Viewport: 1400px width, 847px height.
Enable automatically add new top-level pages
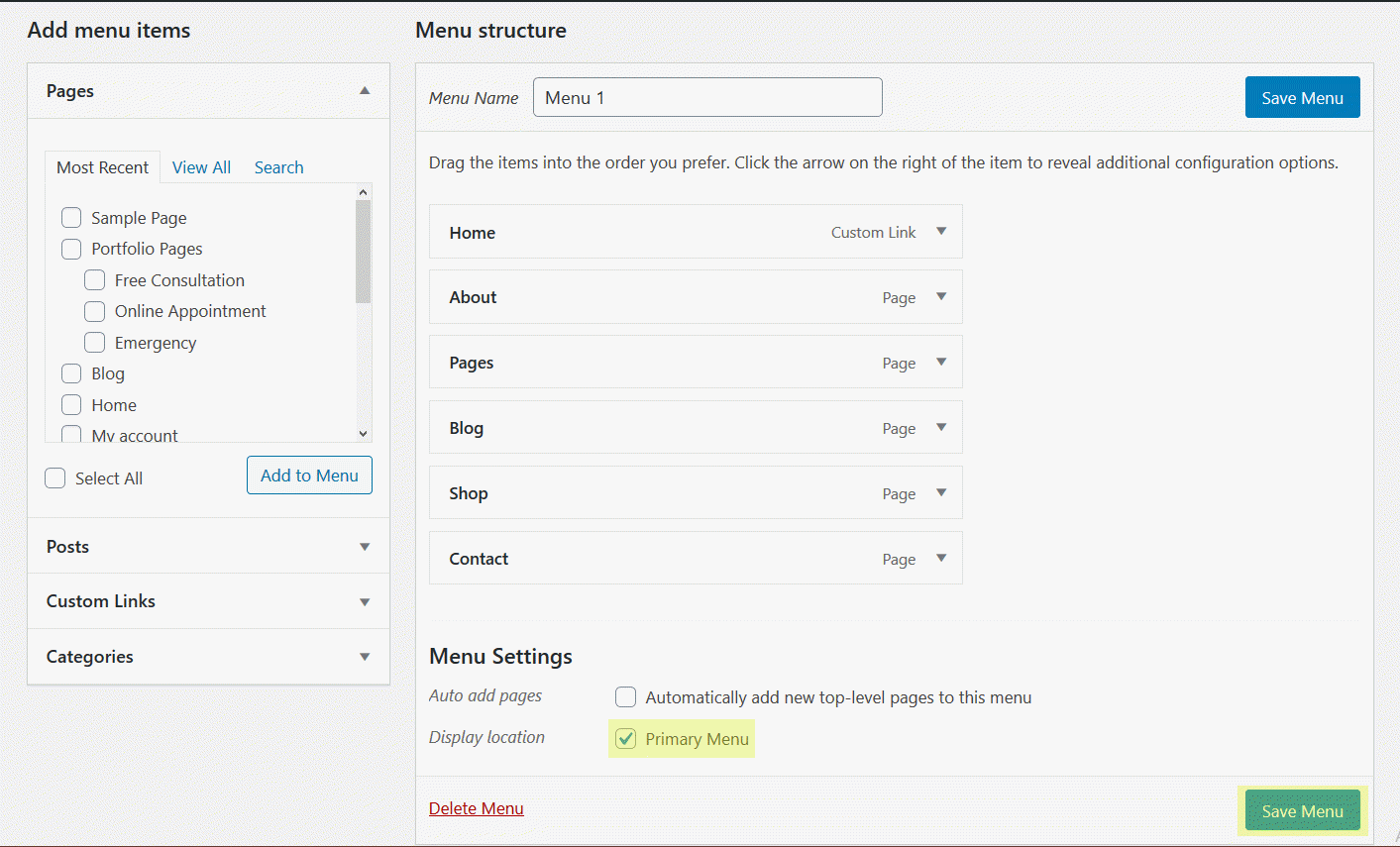tap(626, 697)
